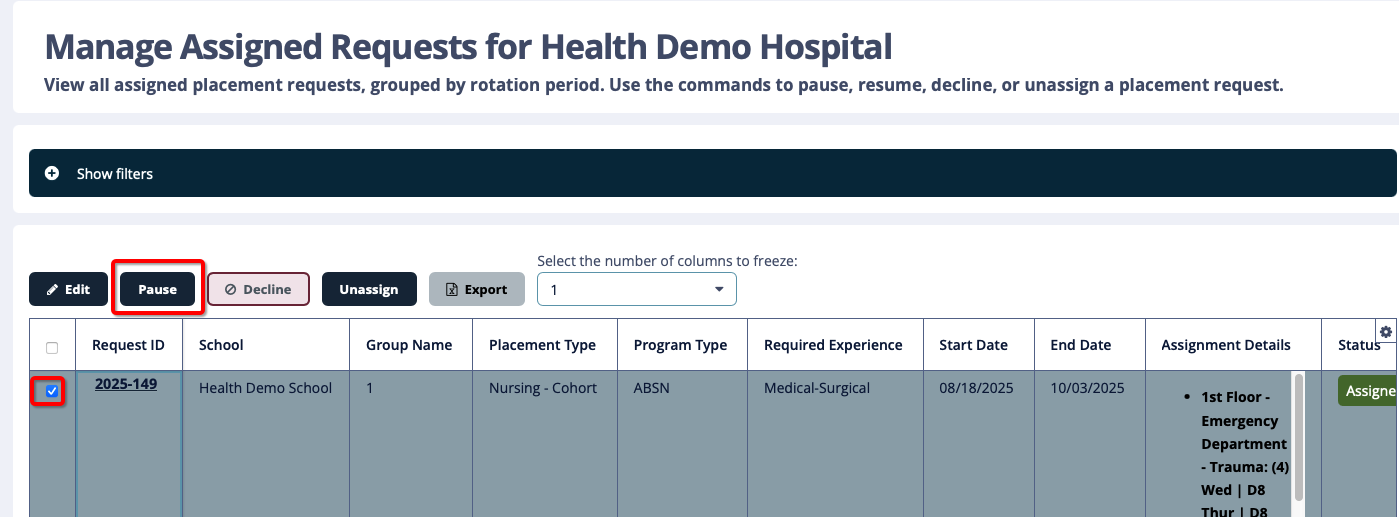
Task: Sort by Request ID column header
Action: pyautogui.click(x=128, y=345)
